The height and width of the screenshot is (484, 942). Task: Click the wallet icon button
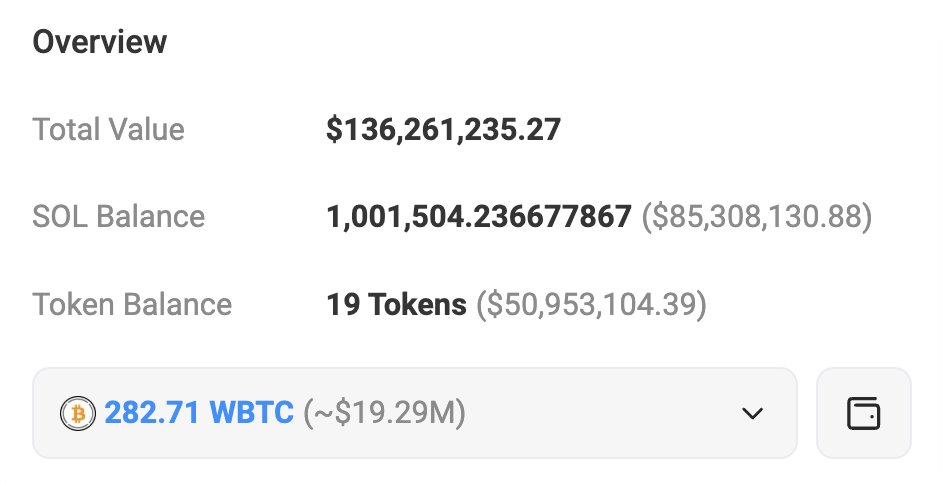(x=863, y=413)
